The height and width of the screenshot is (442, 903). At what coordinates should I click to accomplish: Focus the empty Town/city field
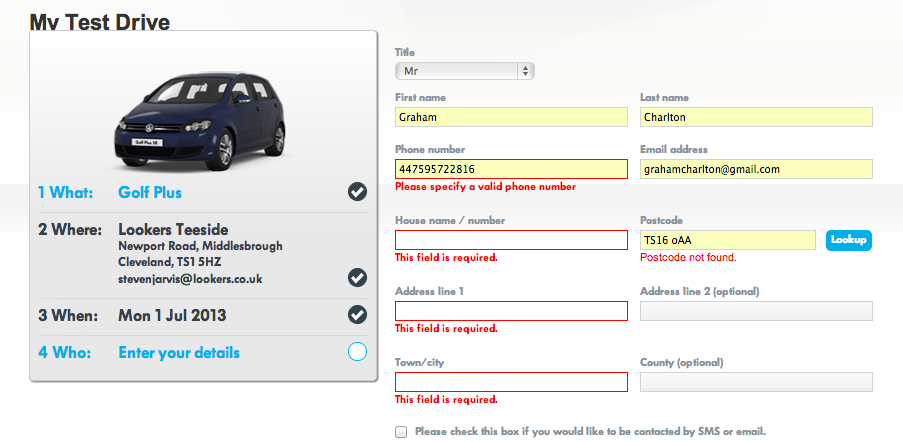point(511,382)
